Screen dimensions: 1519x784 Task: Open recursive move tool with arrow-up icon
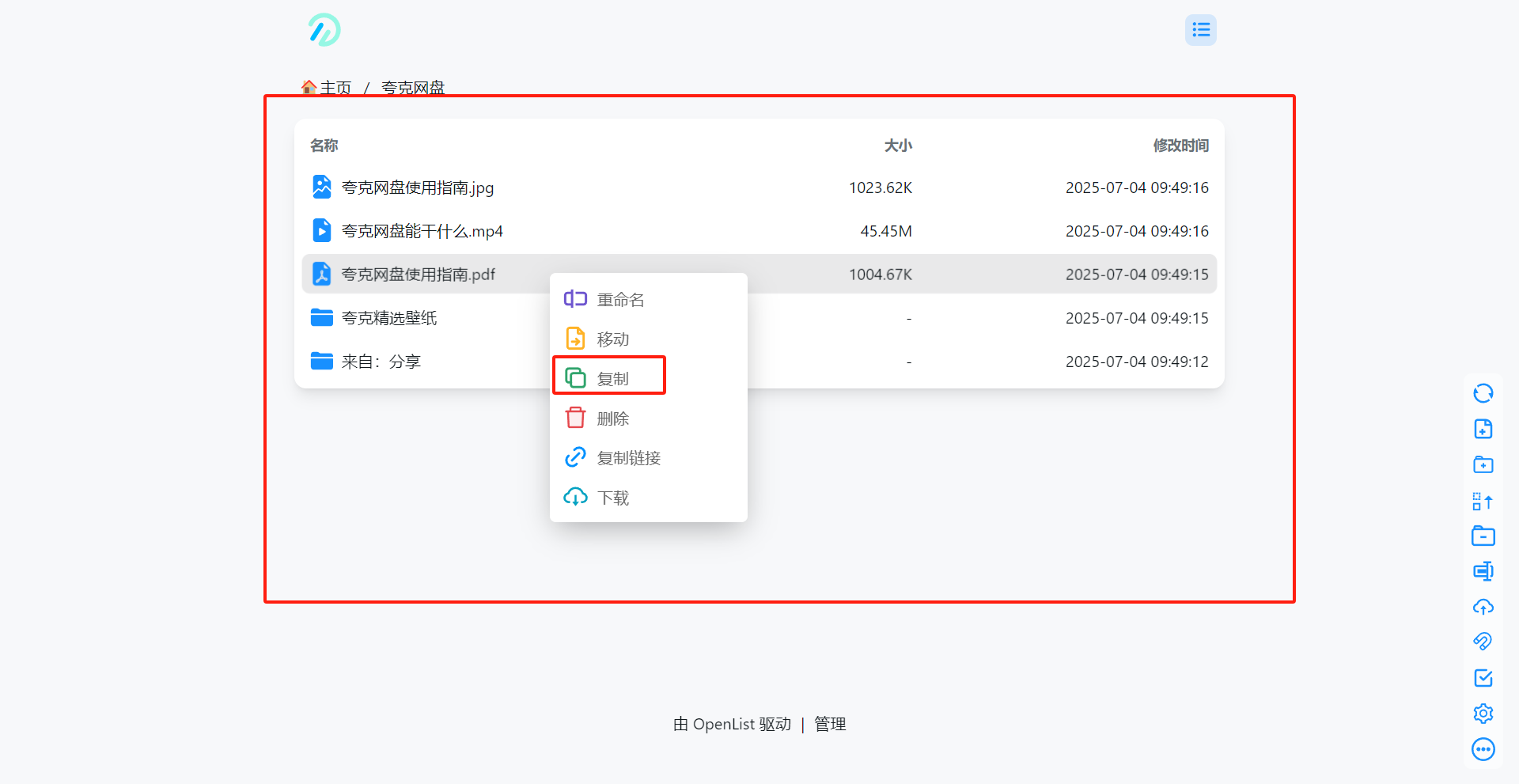[1483, 501]
